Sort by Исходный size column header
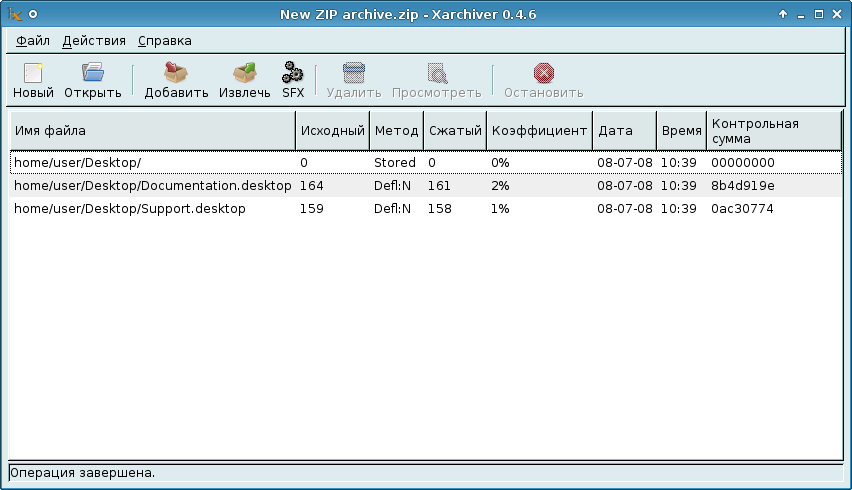This screenshot has height=490, width=852. point(332,131)
